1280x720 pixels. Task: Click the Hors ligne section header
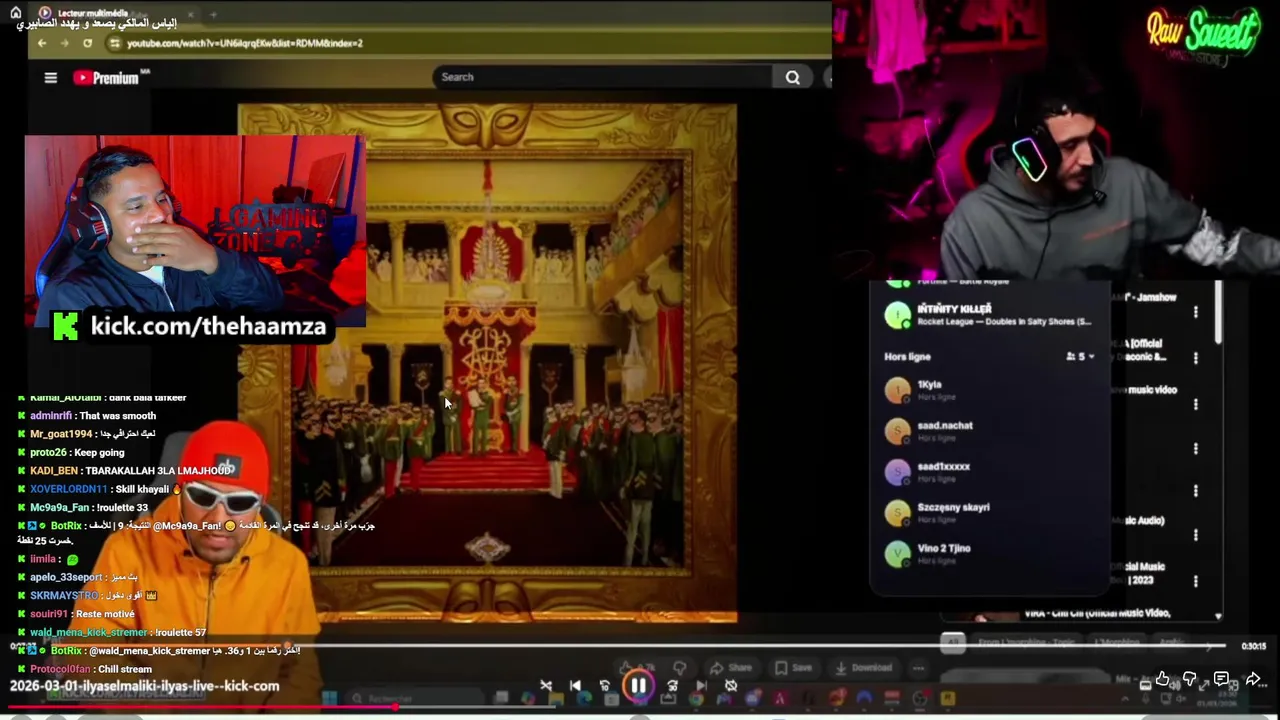pos(907,356)
